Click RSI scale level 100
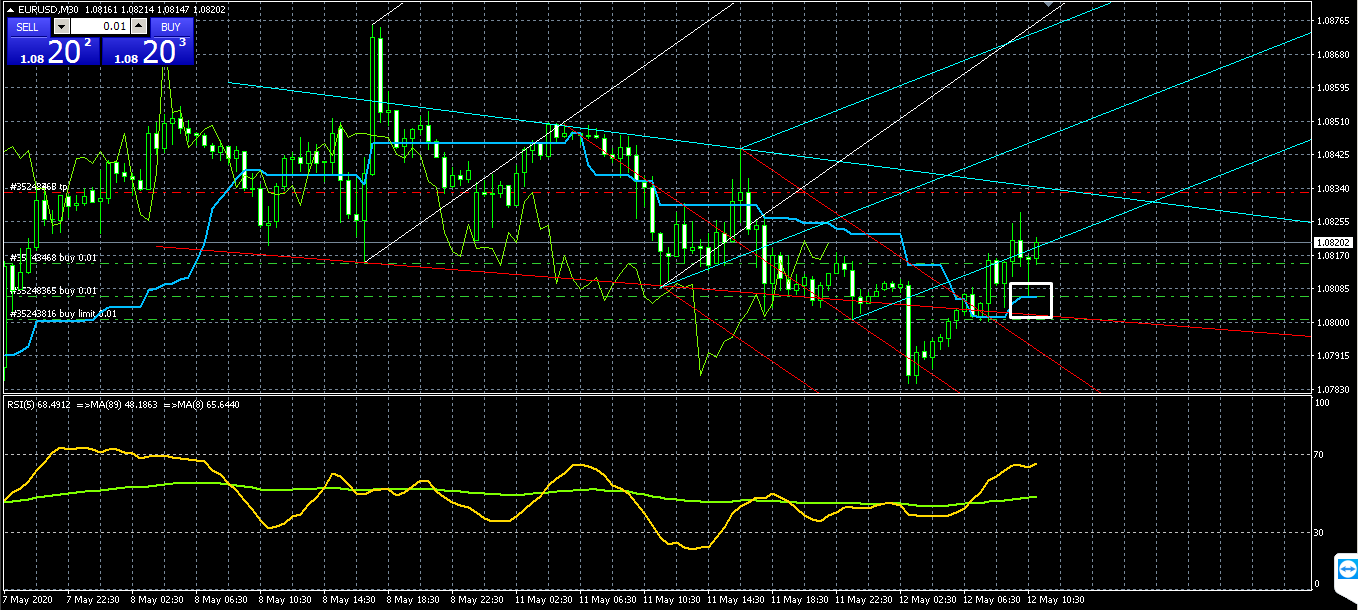 coord(1323,403)
